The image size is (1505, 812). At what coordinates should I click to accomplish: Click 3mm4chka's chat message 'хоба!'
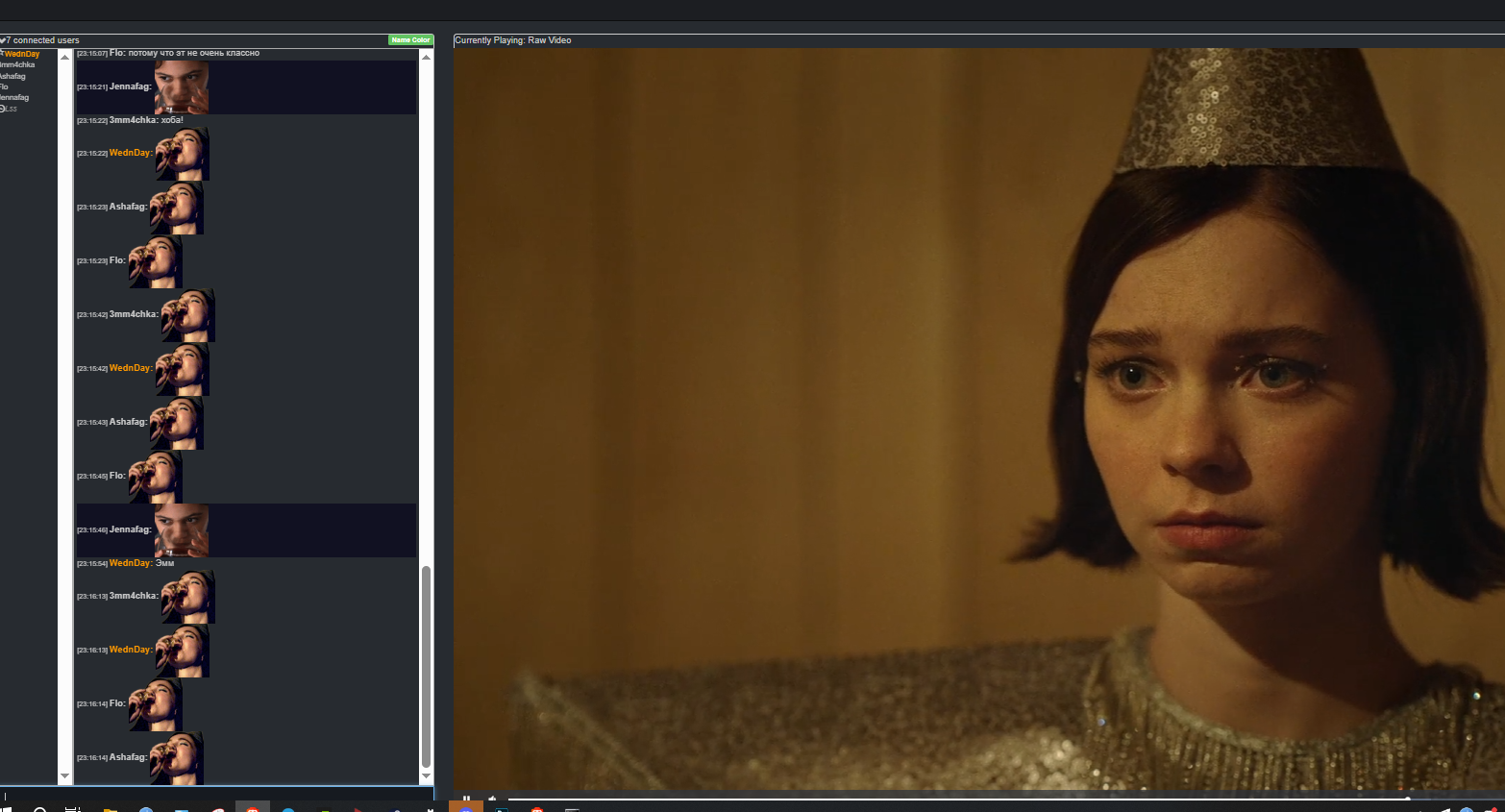click(172, 120)
